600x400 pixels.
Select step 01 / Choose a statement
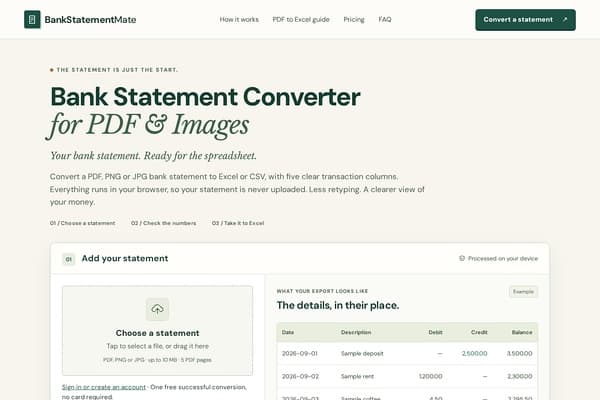pyautogui.click(x=82, y=223)
